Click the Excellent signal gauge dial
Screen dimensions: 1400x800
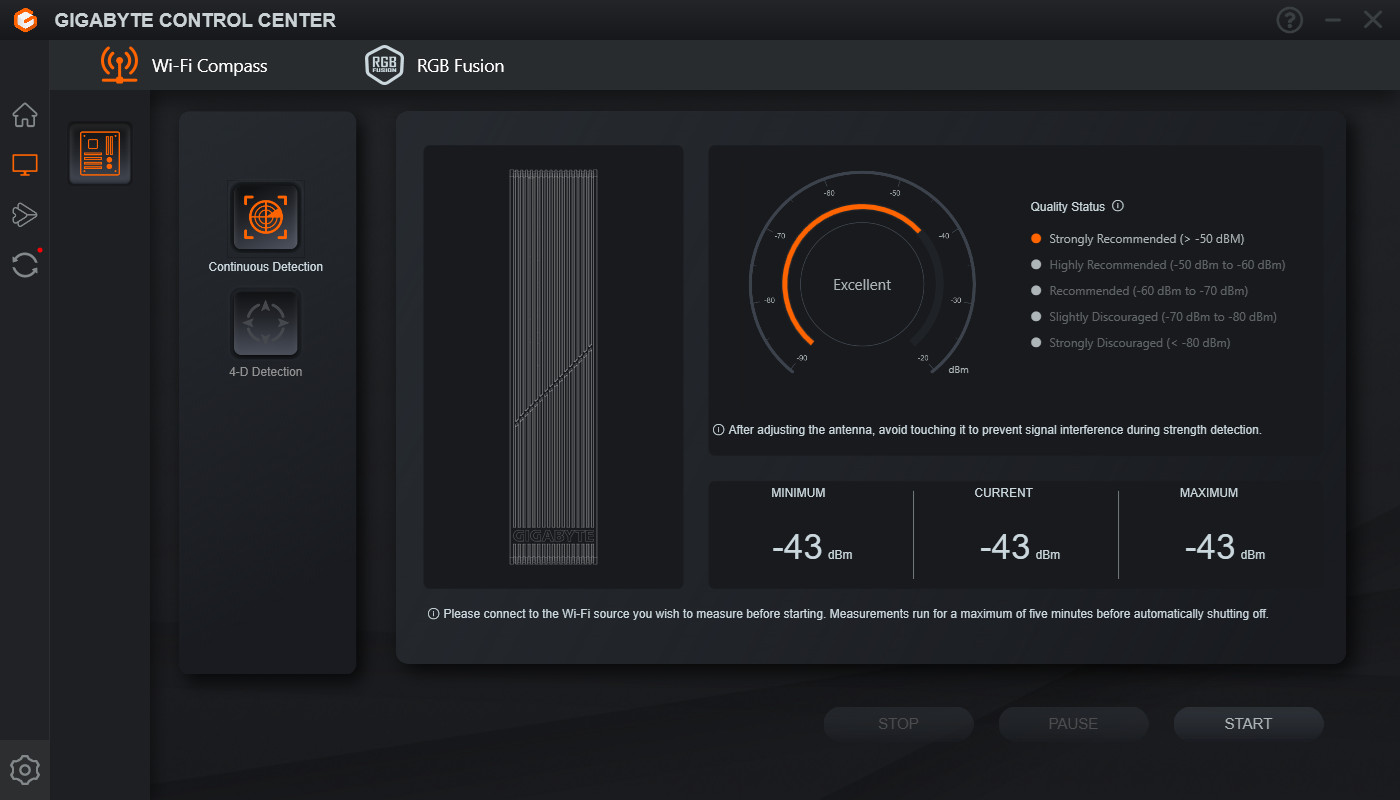point(862,285)
